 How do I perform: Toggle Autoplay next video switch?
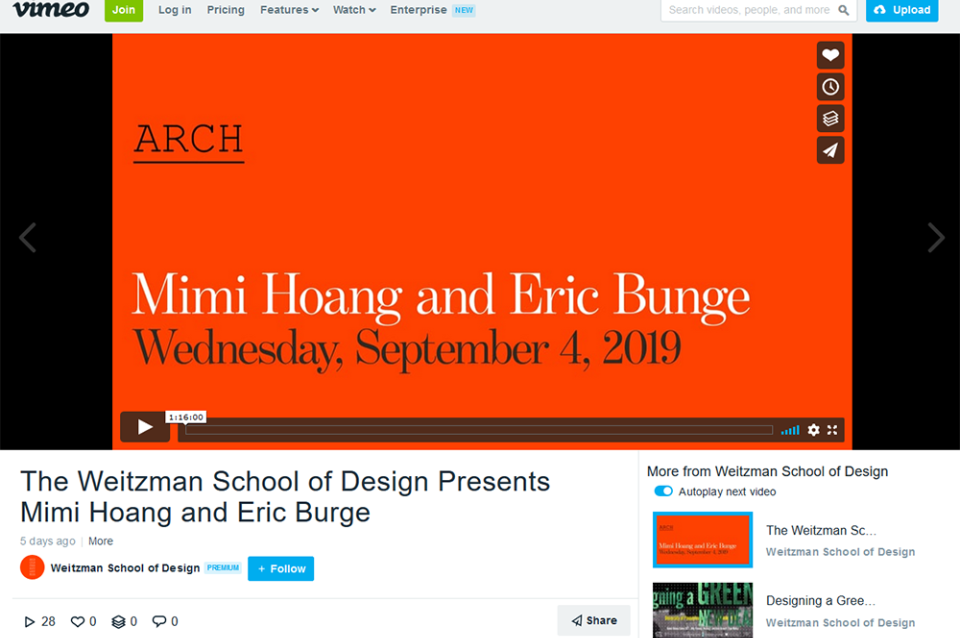663,491
